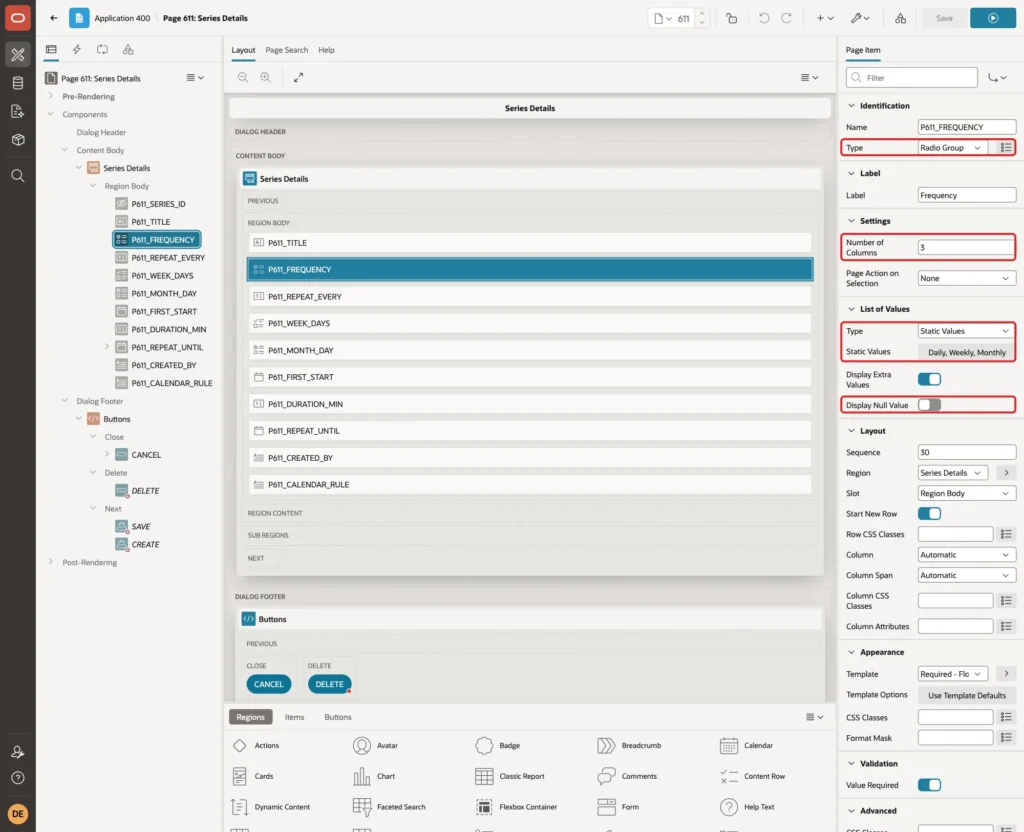The width and height of the screenshot is (1024, 832).
Task: Select P611_WEEK_DAYS in the tree
Action: coord(162,276)
